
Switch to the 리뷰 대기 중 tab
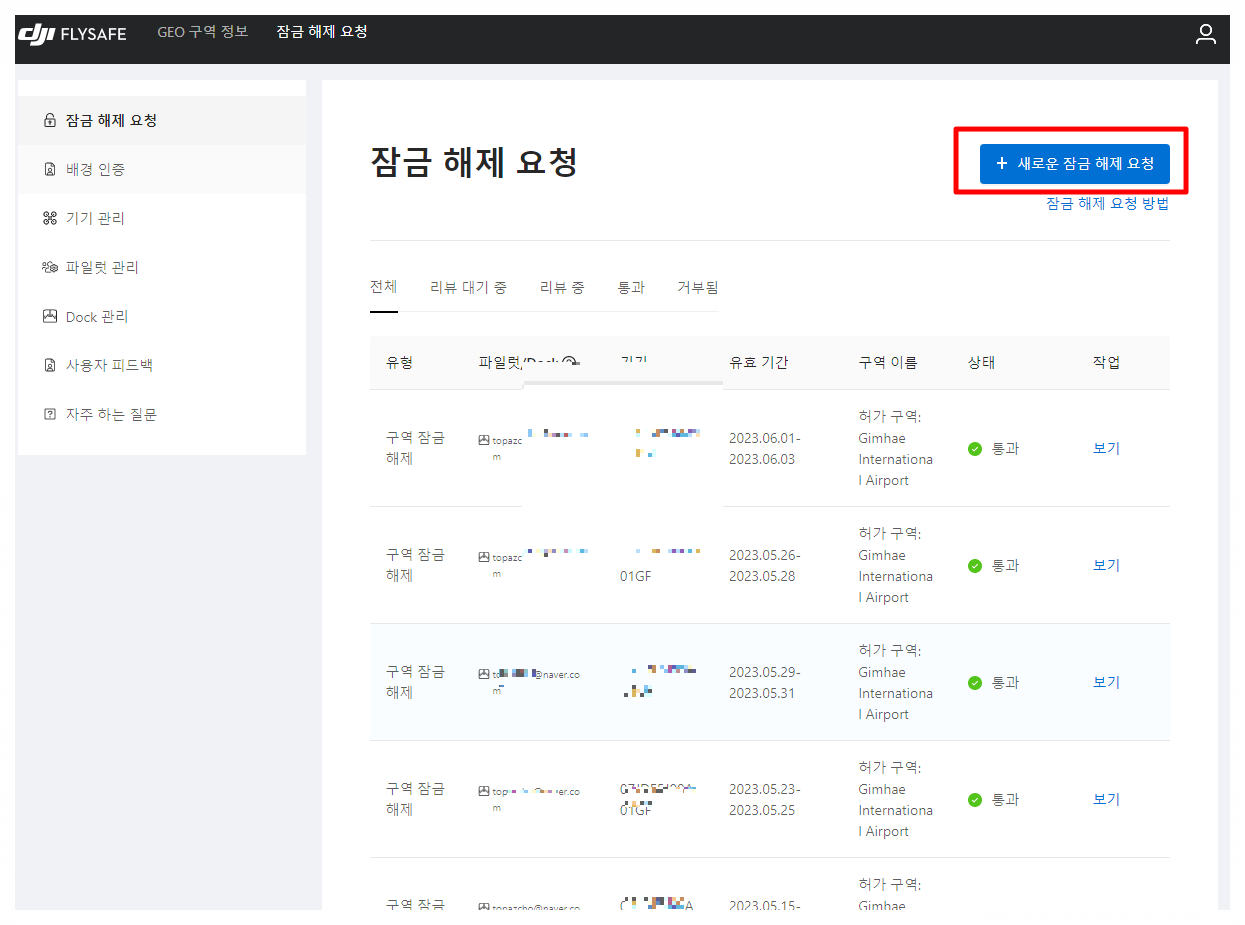pos(468,288)
